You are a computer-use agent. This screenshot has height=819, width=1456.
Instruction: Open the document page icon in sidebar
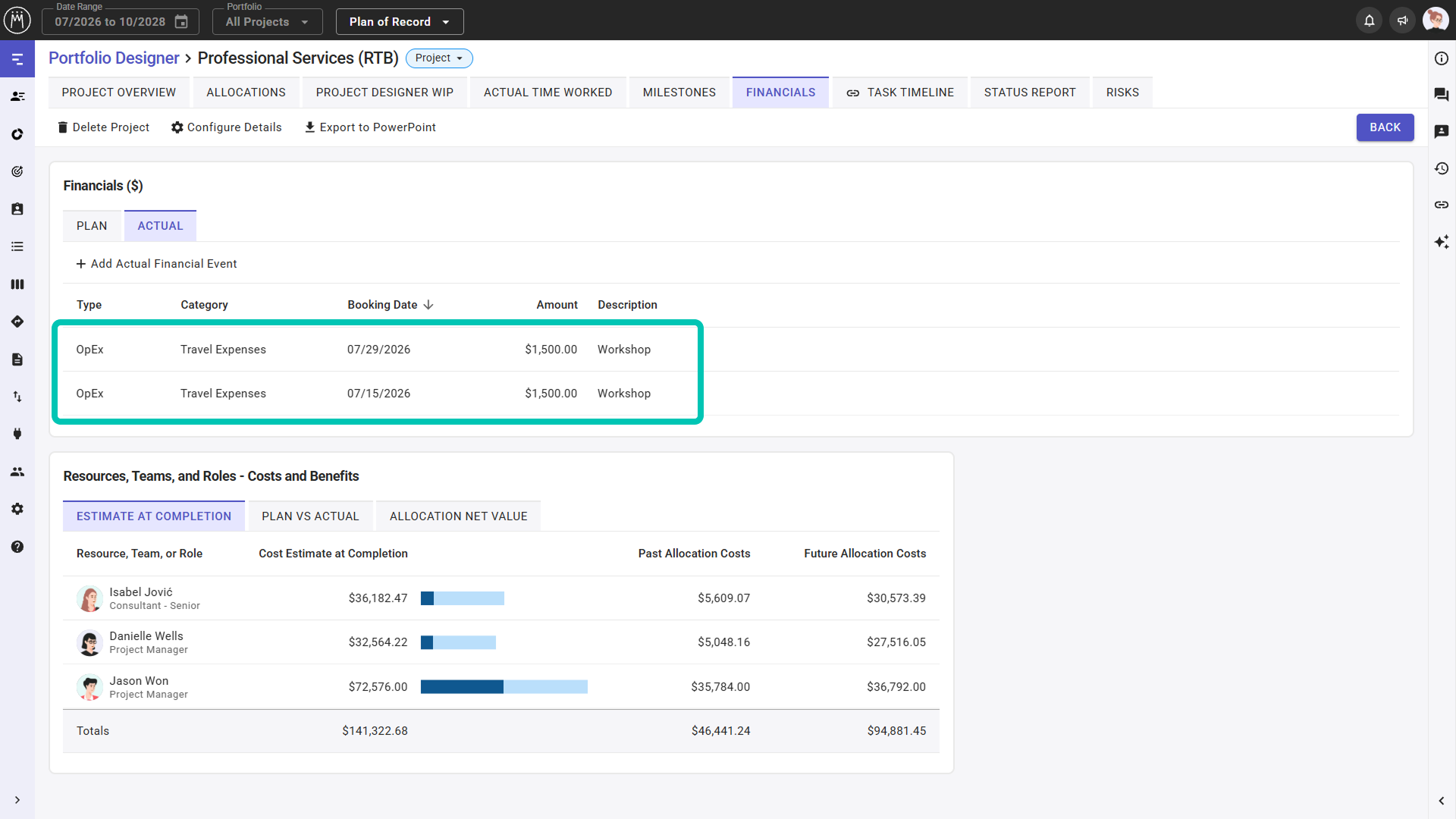click(17, 359)
